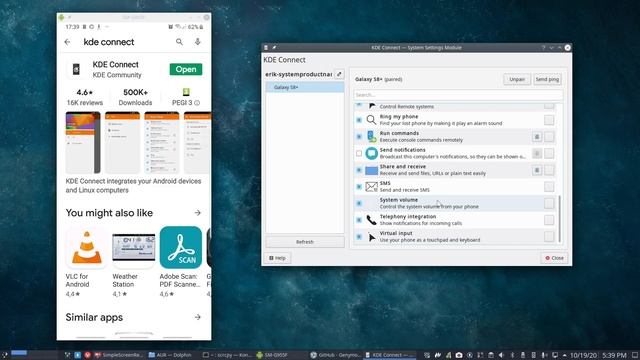Expand the Similar apps section arrow
Screen dimensions: 640x360
[198, 317]
